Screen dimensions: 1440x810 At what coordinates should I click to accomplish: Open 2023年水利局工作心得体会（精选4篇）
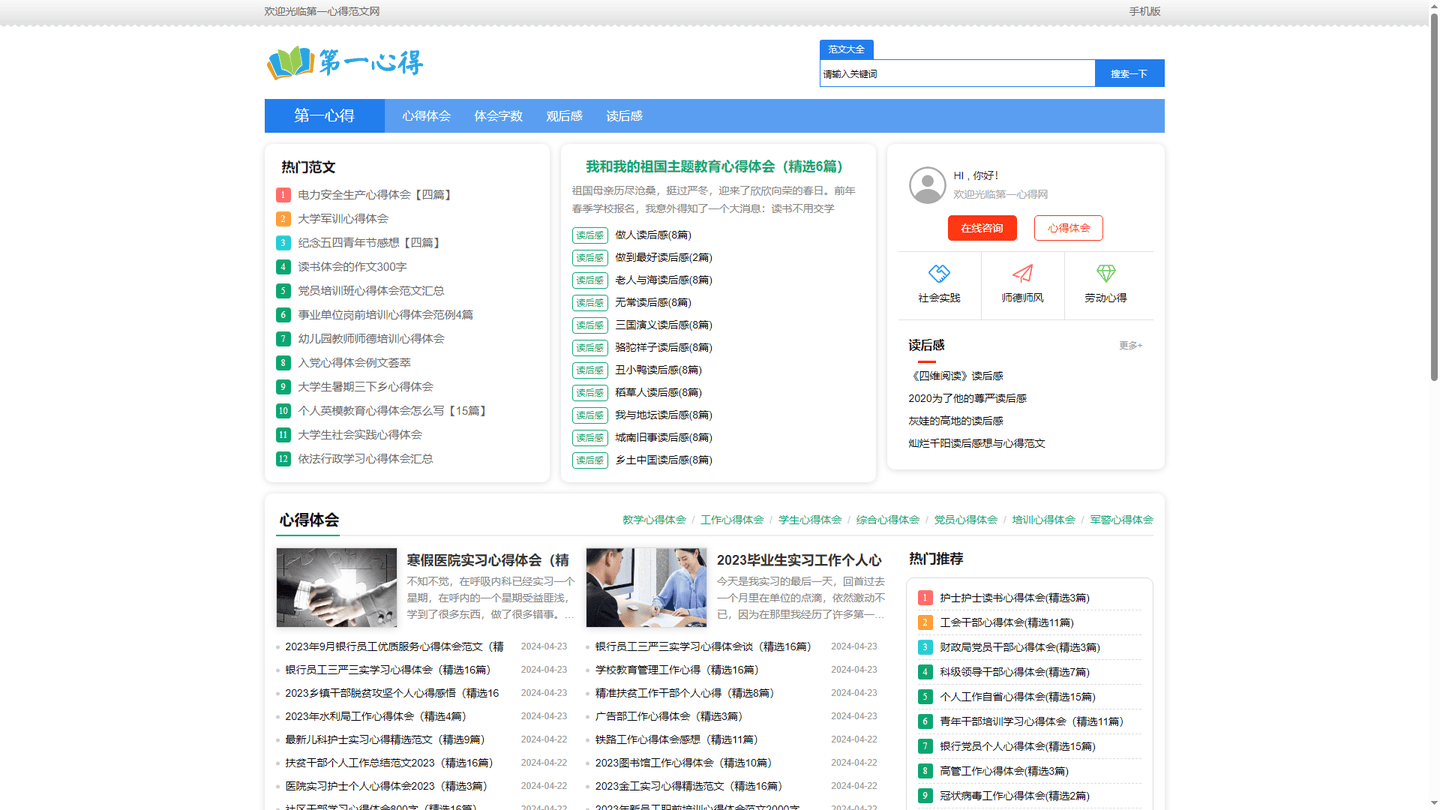[x=375, y=716]
